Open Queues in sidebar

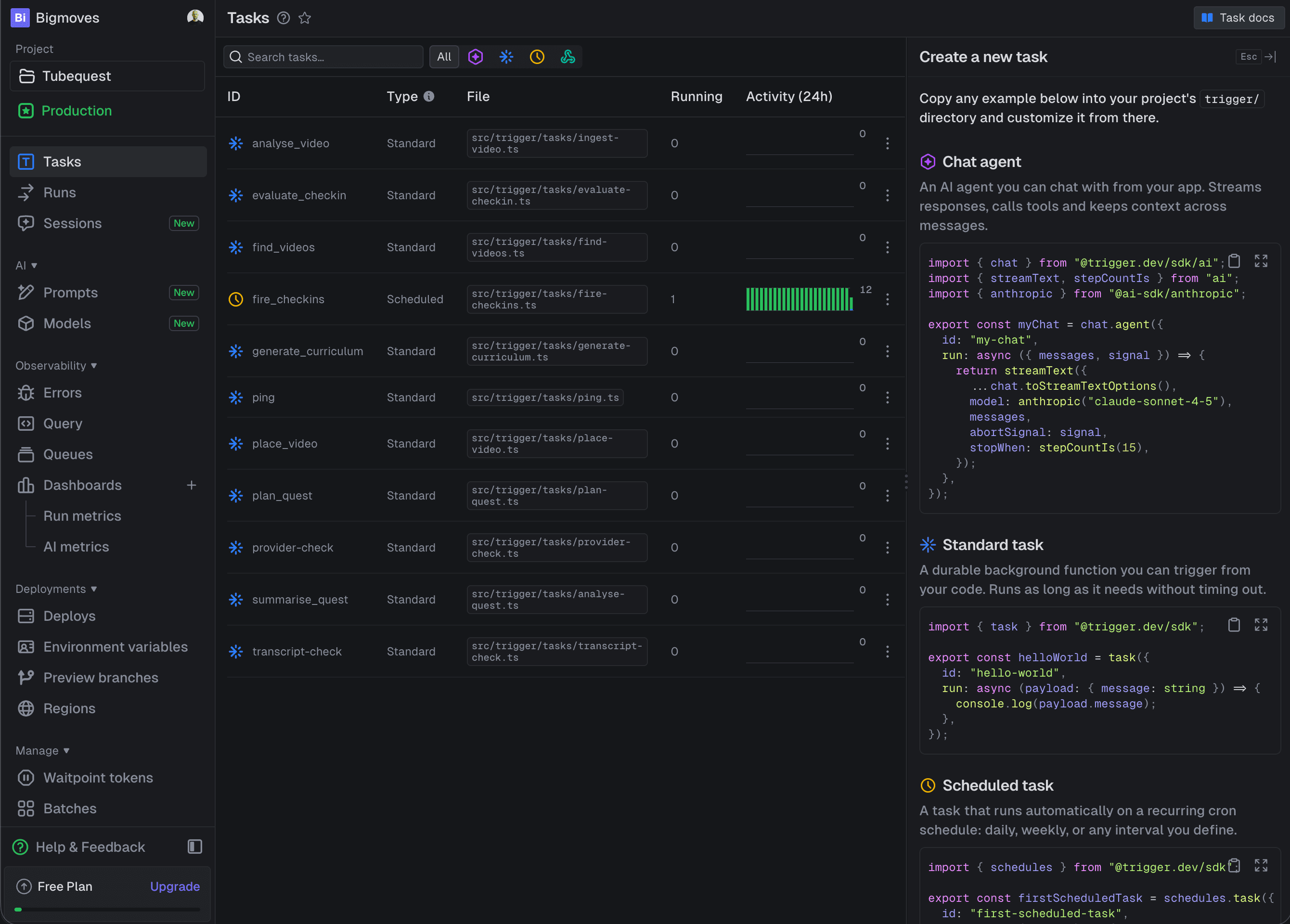click(x=108, y=454)
